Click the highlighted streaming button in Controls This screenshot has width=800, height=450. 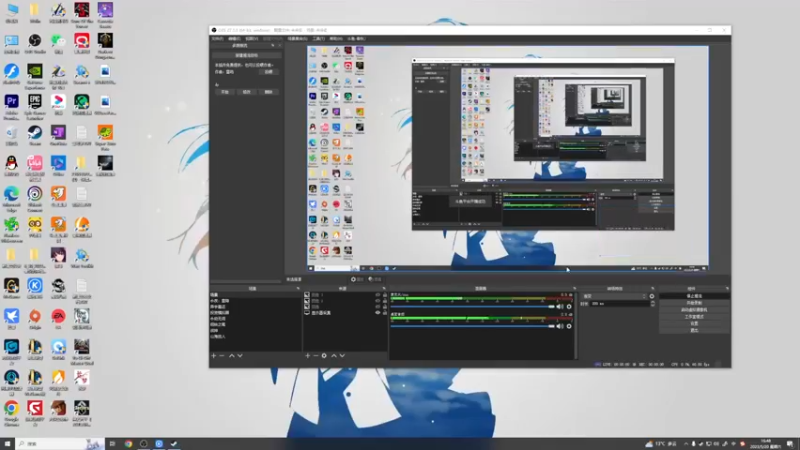pyautogui.click(x=694, y=296)
